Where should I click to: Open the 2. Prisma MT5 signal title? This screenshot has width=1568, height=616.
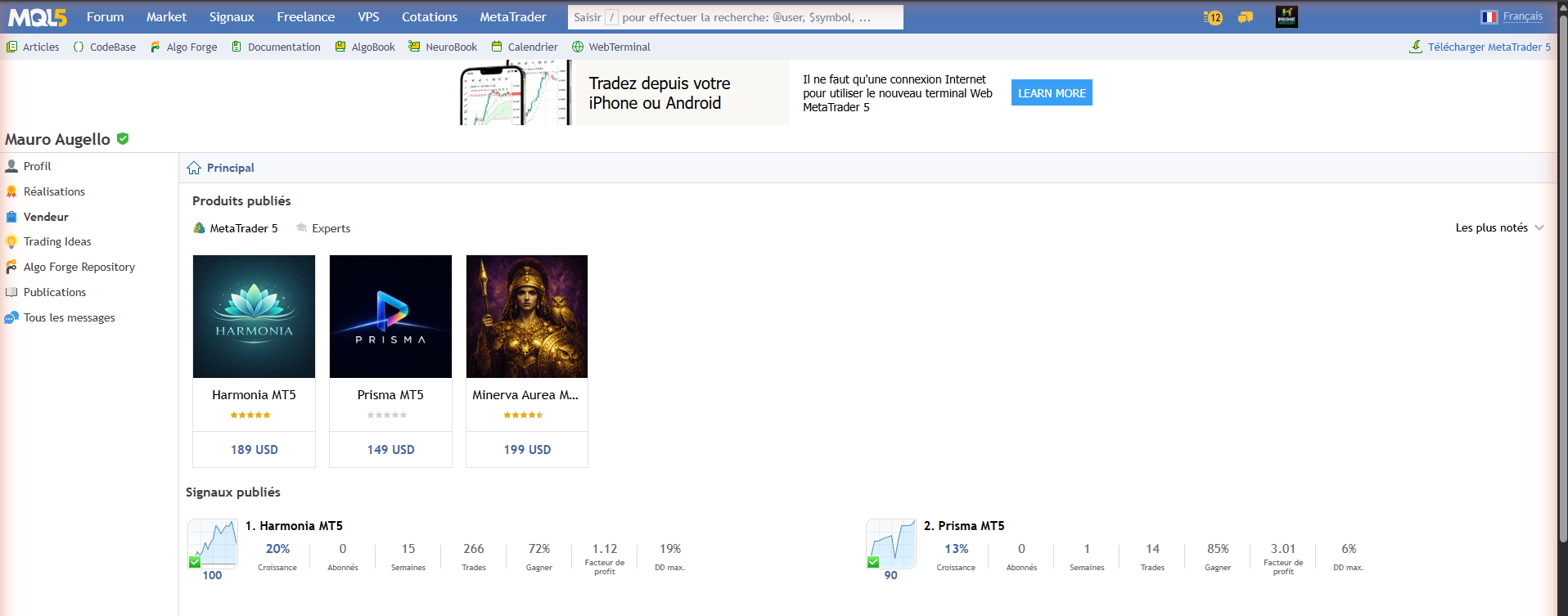964,526
